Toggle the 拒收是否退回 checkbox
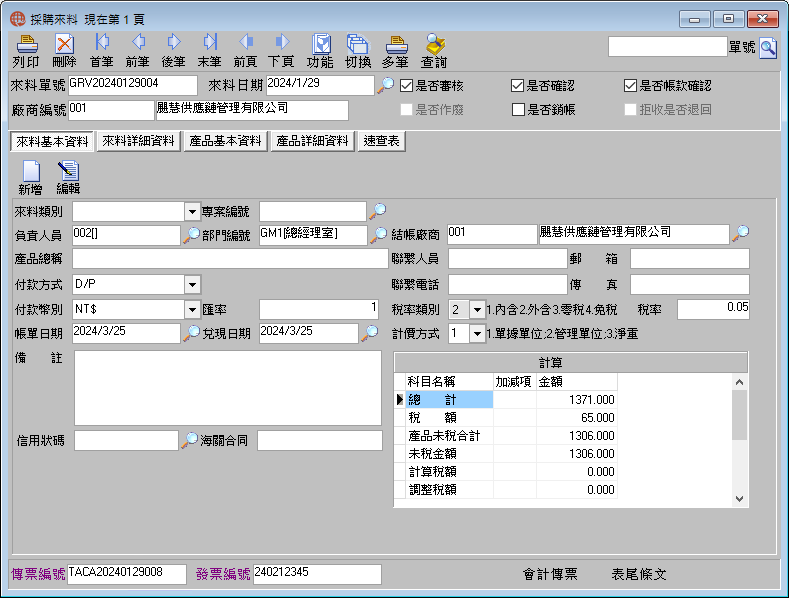Viewport: 789px width, 598px height. (630, 109)
